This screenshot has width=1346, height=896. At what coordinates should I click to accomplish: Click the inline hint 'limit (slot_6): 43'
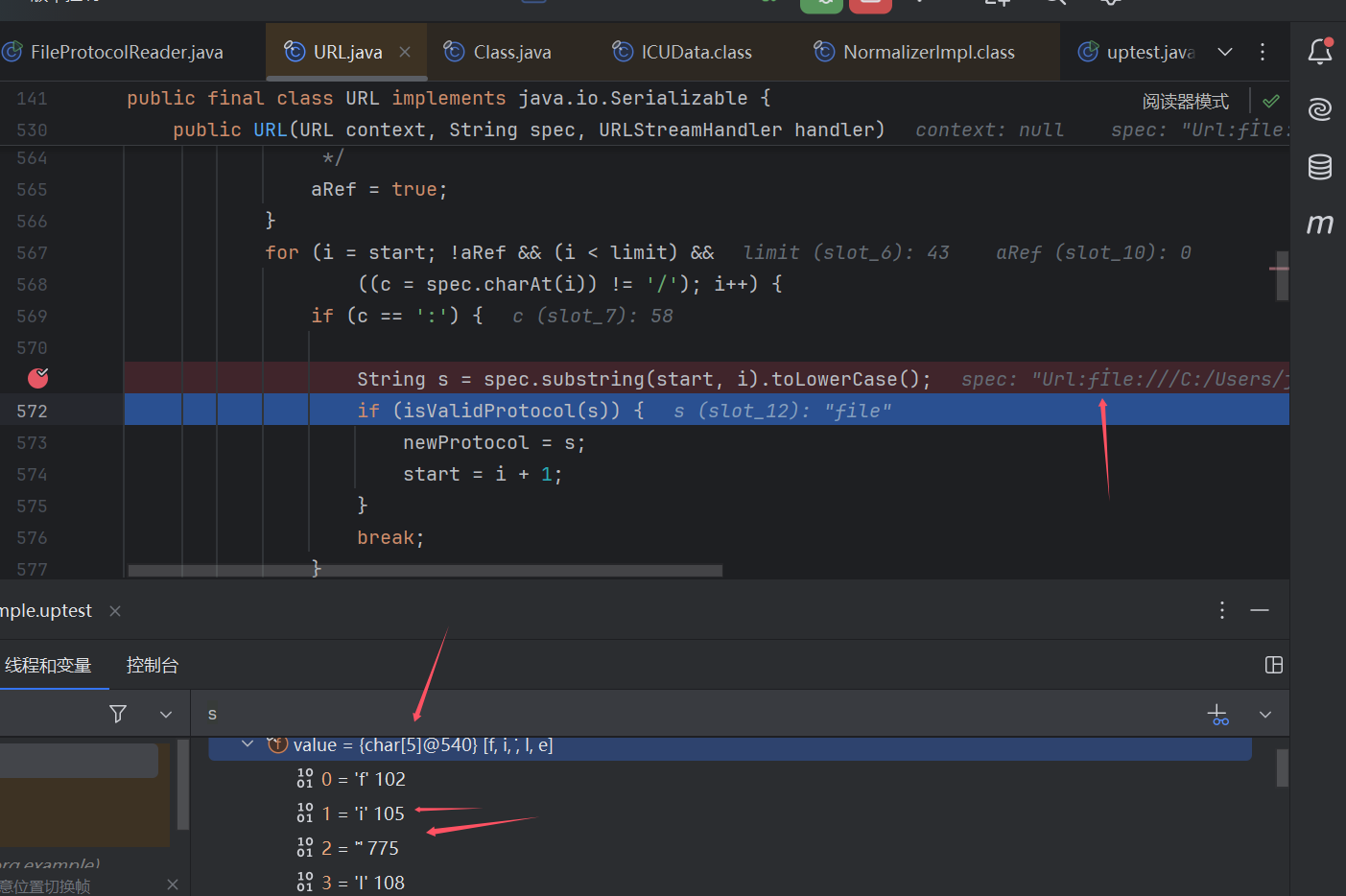(x=846, y=252)
